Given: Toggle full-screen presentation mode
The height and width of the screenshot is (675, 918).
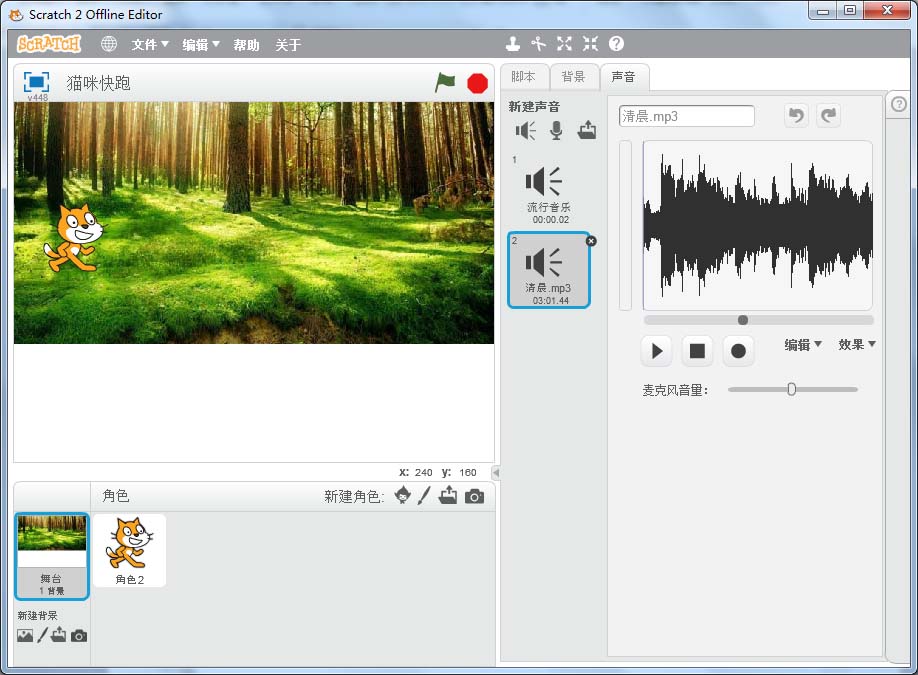Looking at the screenshot, I should pyautogui.click(x=36, y=82).
